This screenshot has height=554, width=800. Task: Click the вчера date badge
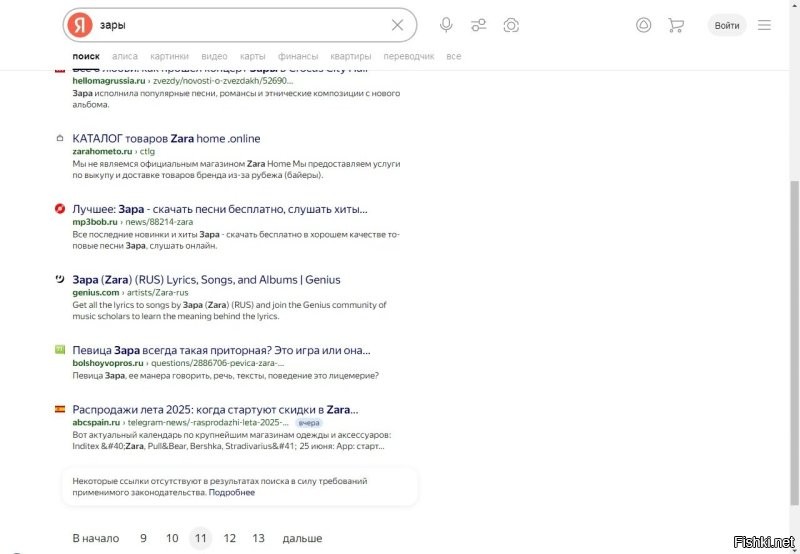[309, 422]
